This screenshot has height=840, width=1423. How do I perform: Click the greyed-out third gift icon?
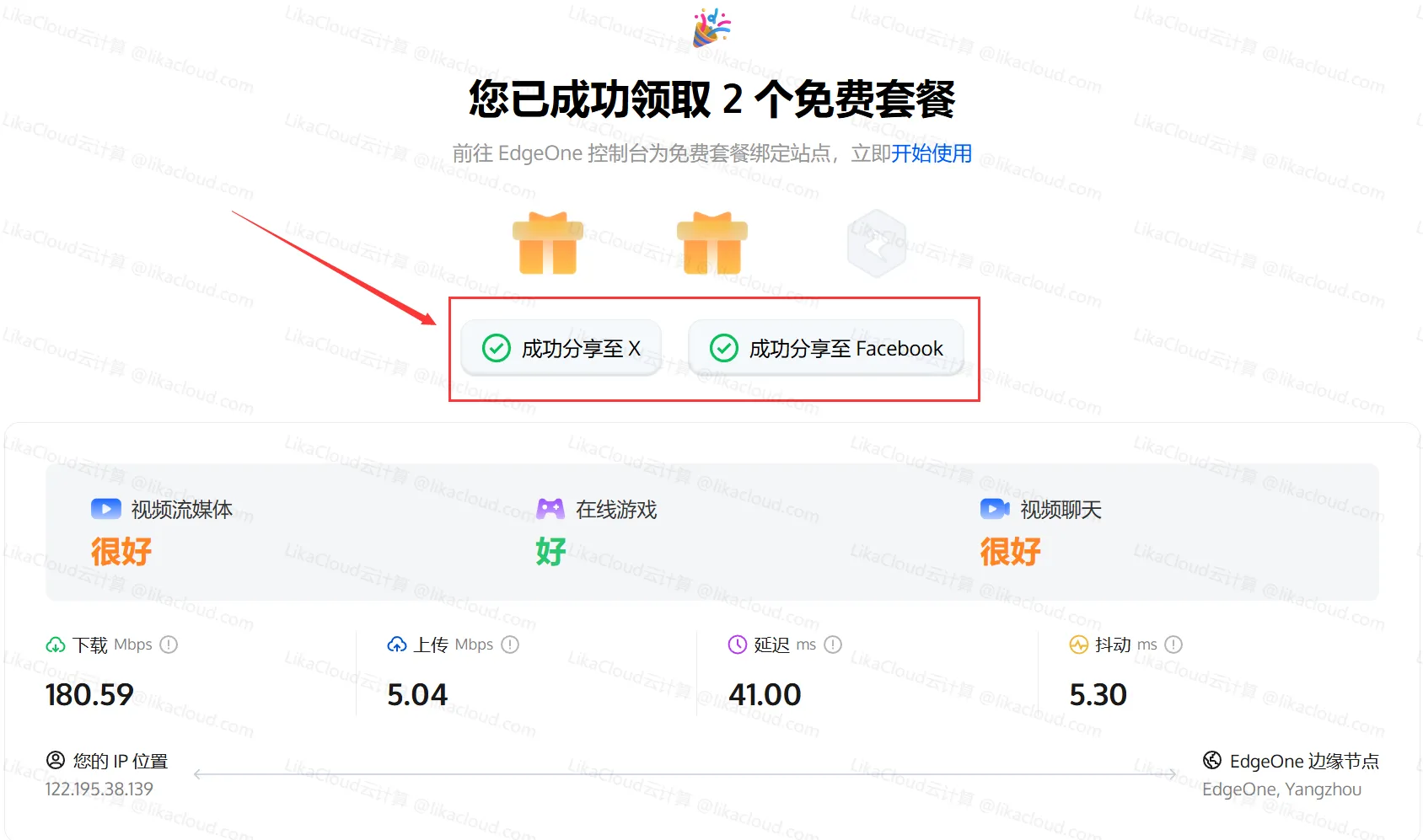coord(876,243)
